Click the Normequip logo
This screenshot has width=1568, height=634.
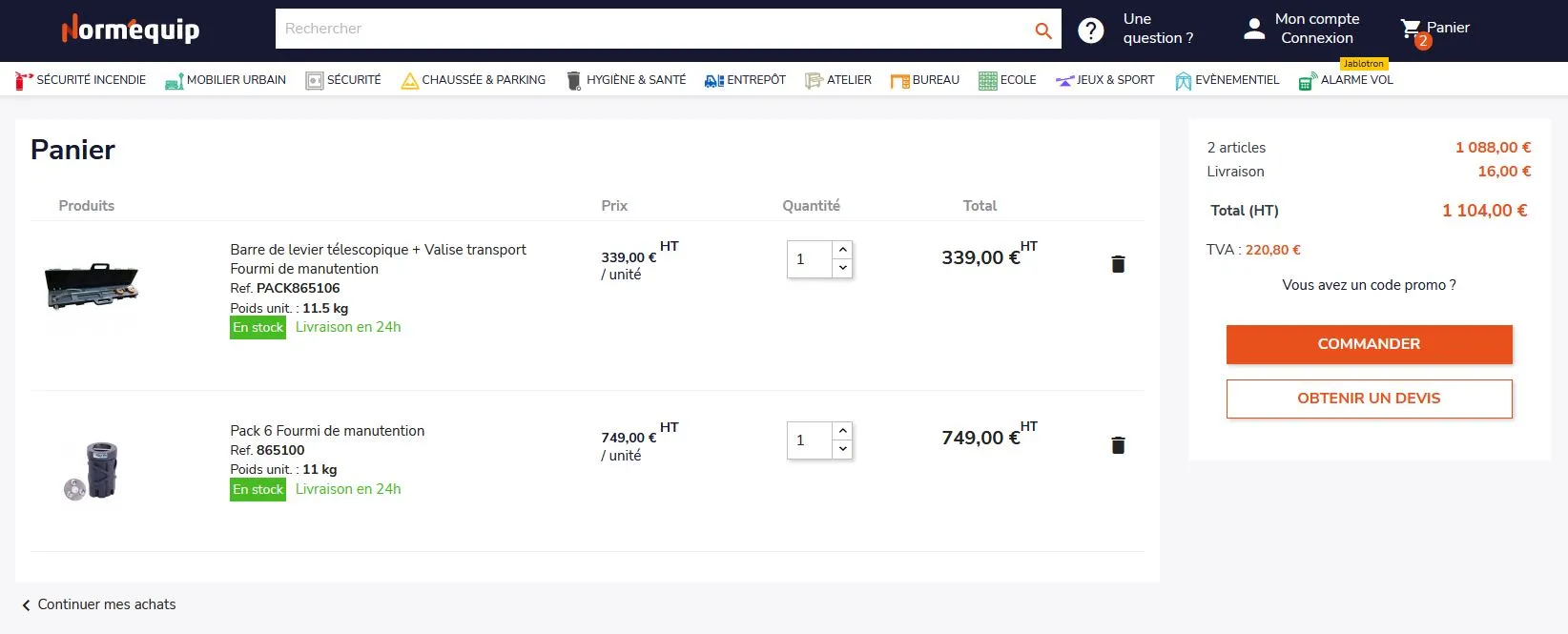point(131,30)
